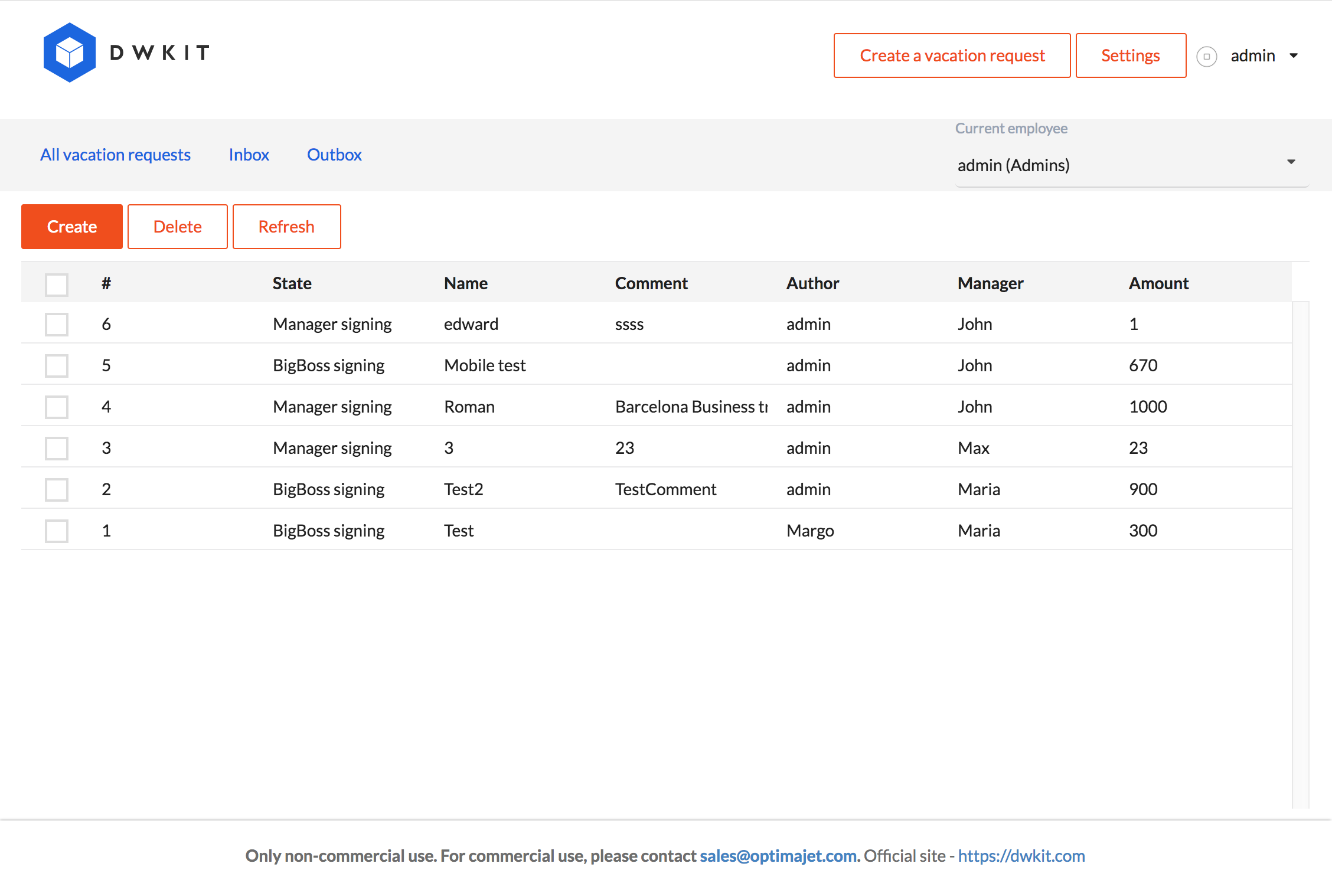Tick the checkbox for the Roman request
Viewport: 1332px width, 896px height.
coord(57,407)
